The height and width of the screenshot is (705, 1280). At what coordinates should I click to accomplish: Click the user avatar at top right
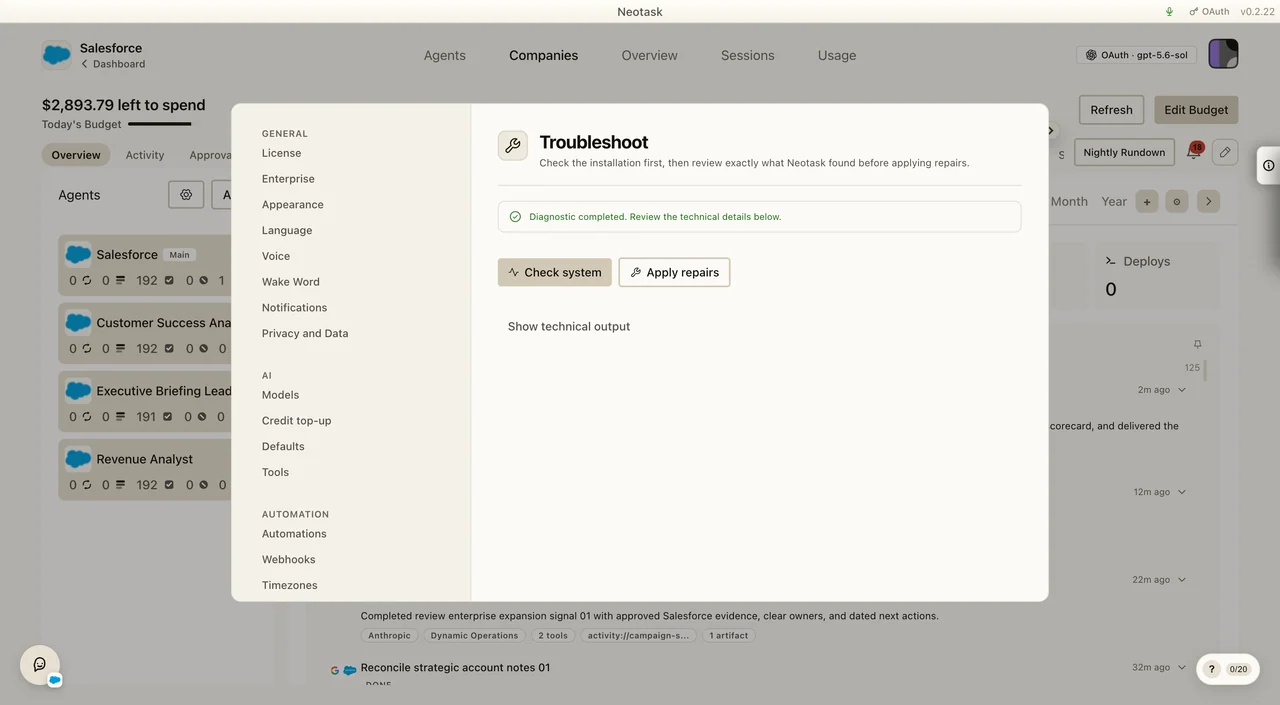pyautogui.click(x=1223, y=54)
